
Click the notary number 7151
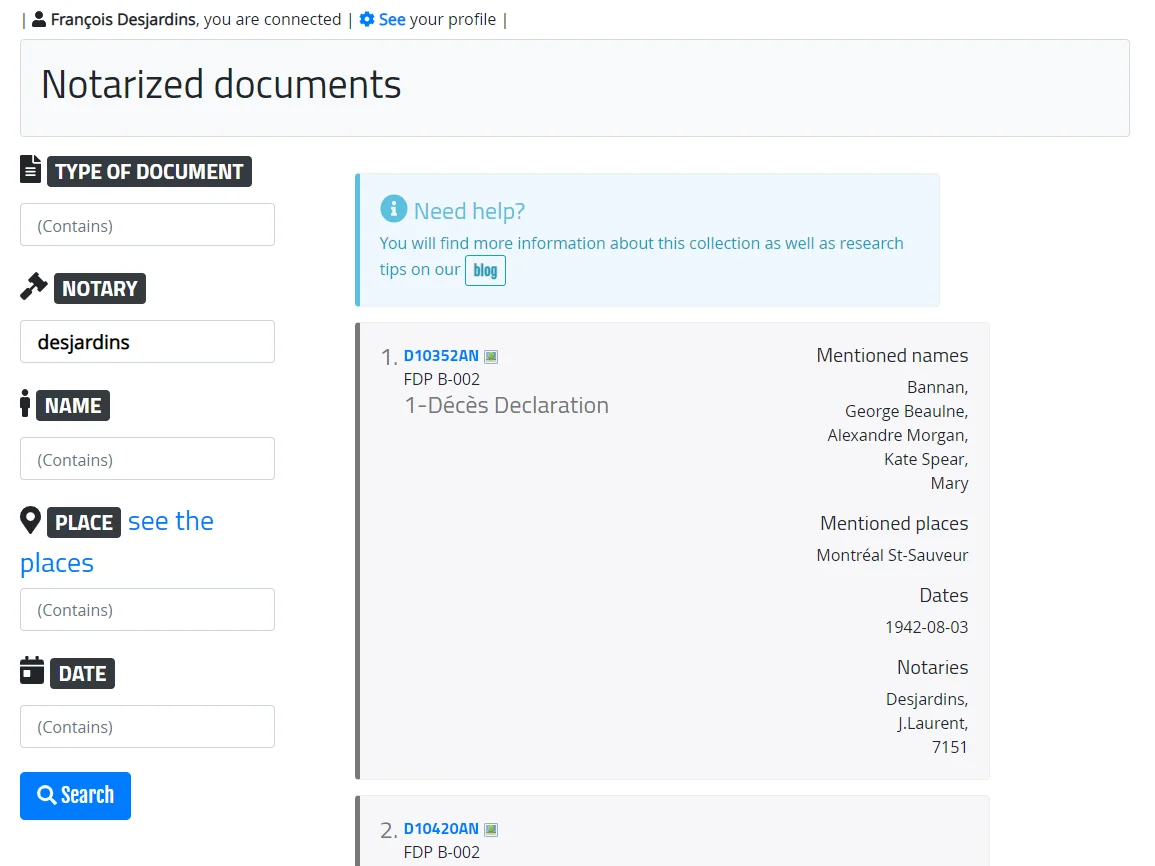949,747
